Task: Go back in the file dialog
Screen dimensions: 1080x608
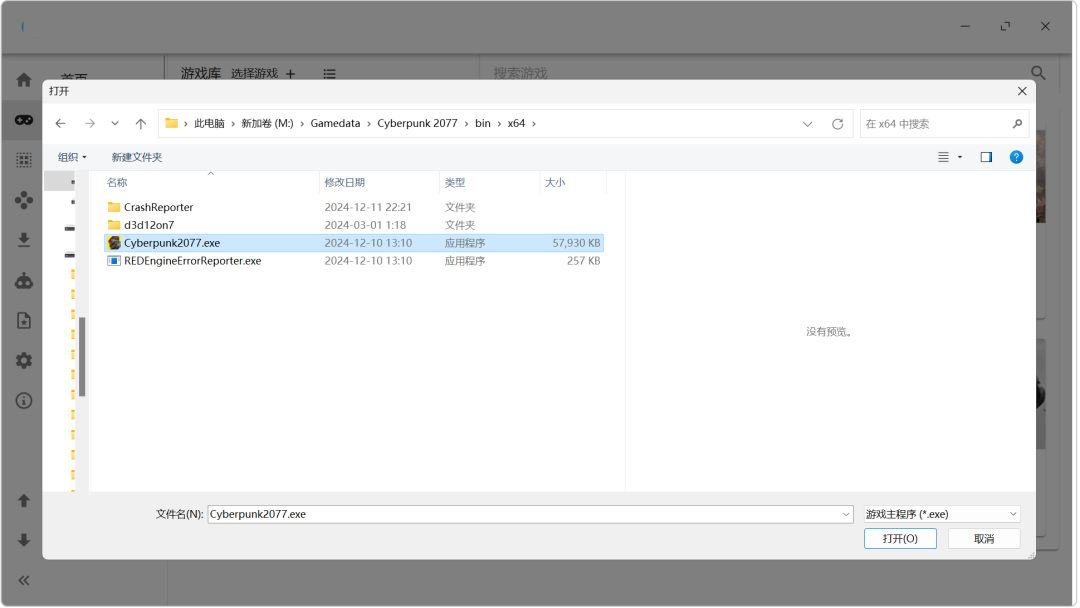Action: click(x=61, y=123)
